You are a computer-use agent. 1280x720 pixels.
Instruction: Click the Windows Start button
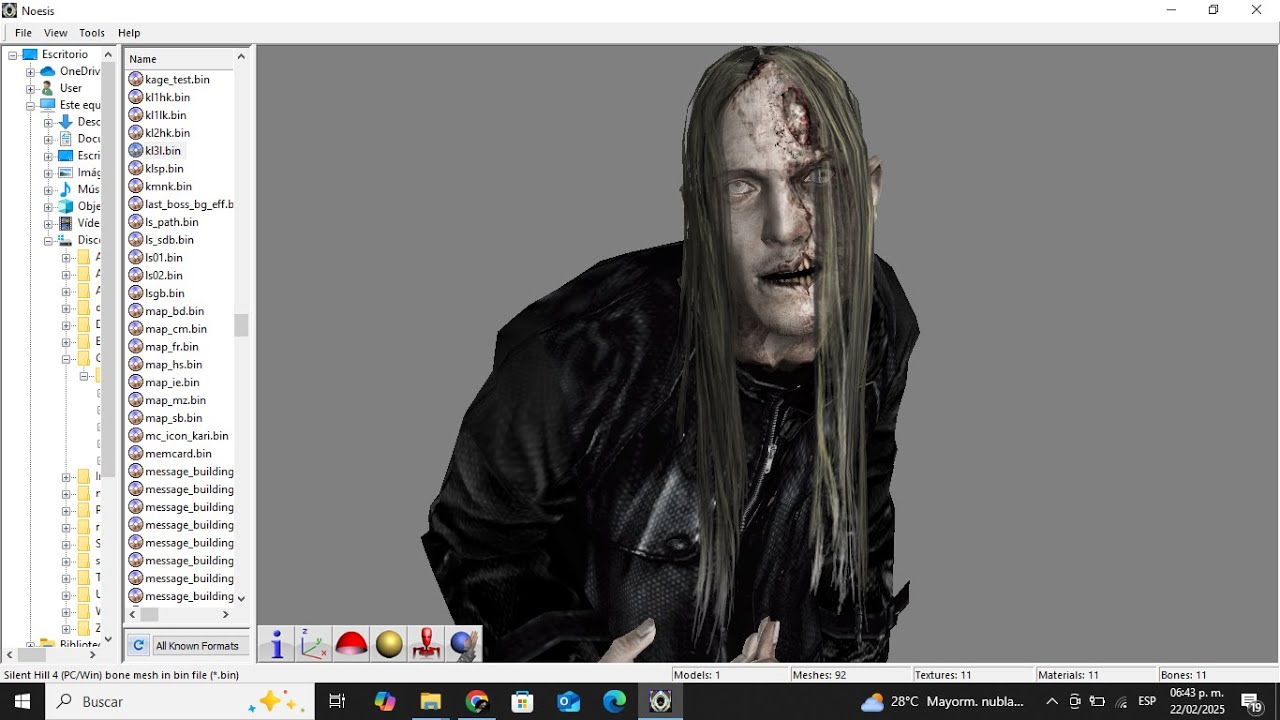point(22,702)
